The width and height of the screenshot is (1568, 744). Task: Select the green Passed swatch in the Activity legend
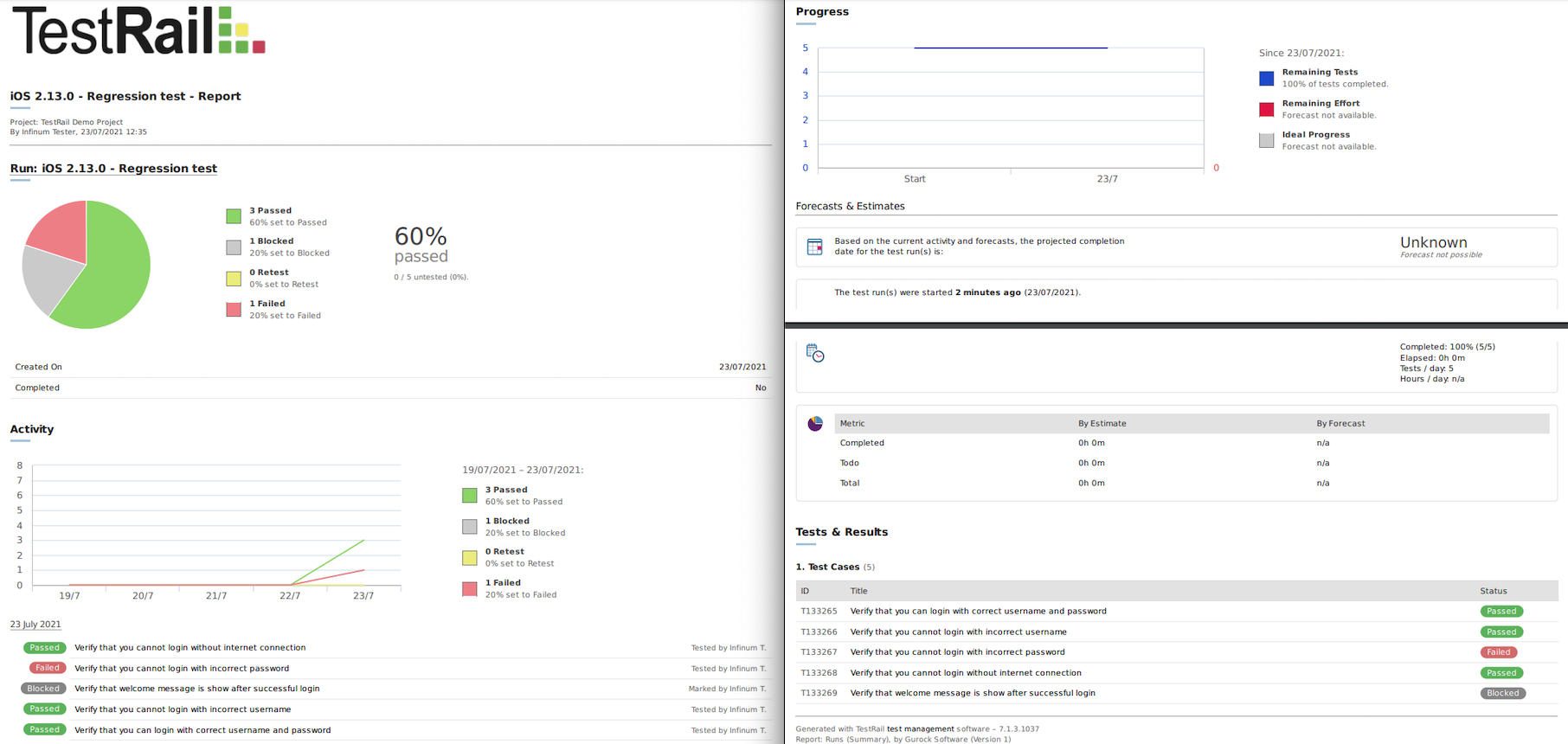click(x=470, y=496)
